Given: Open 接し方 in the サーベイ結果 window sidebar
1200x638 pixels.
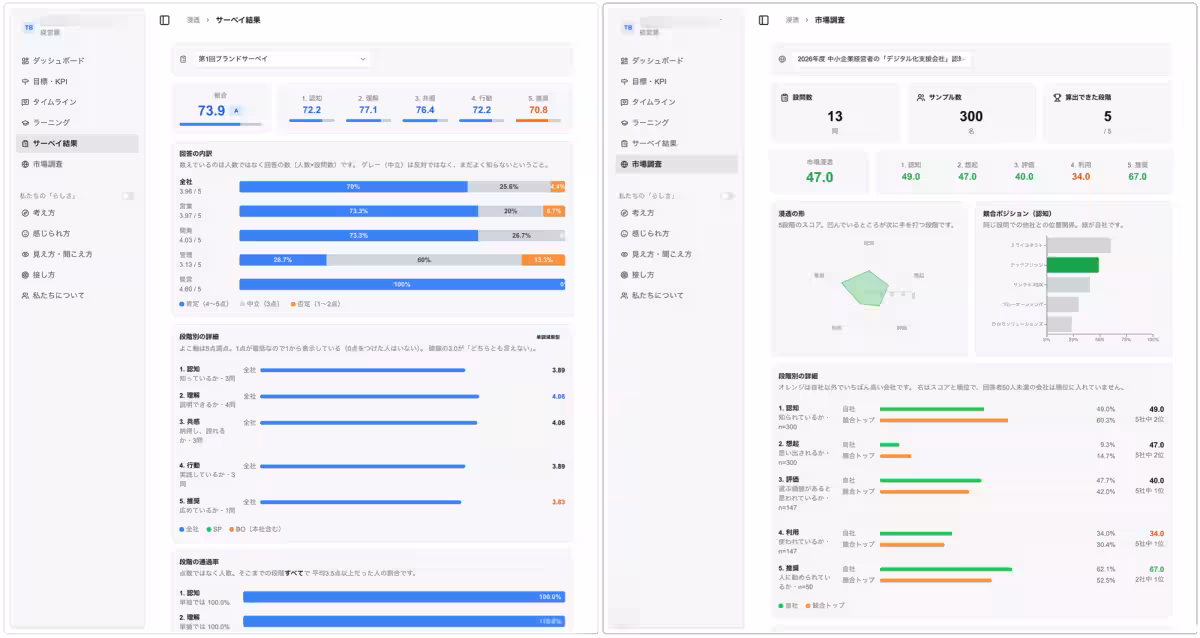Looking at the screenshot, I should tap(77, 275).
